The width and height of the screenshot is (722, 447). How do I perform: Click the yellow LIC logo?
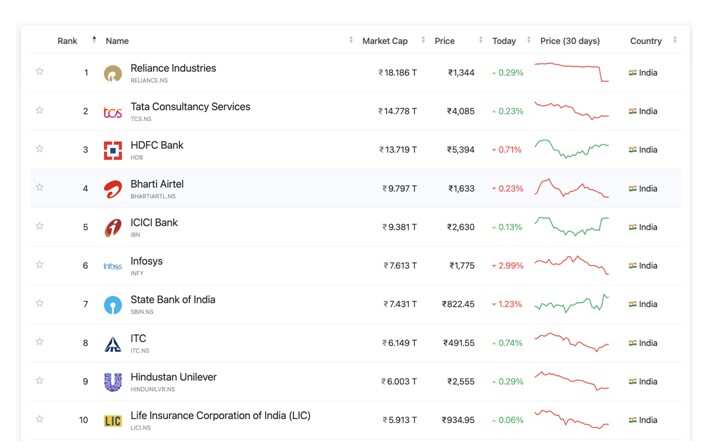pos(113,421)
